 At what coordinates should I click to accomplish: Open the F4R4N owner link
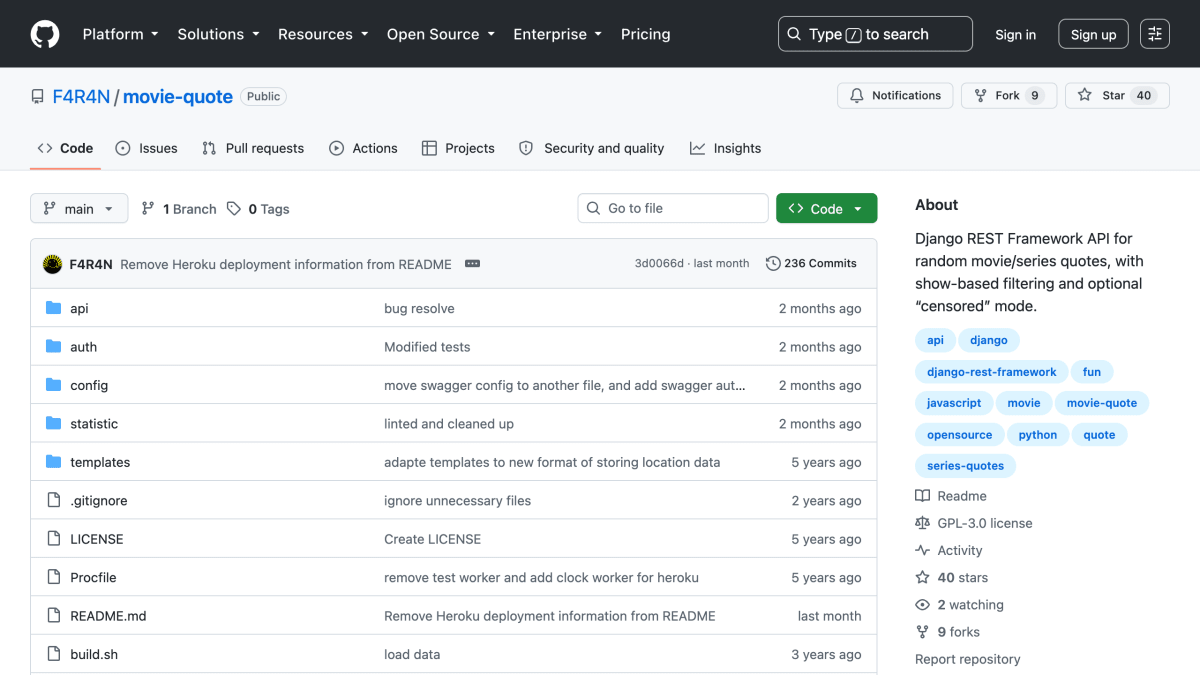click(x=81, y=97)
